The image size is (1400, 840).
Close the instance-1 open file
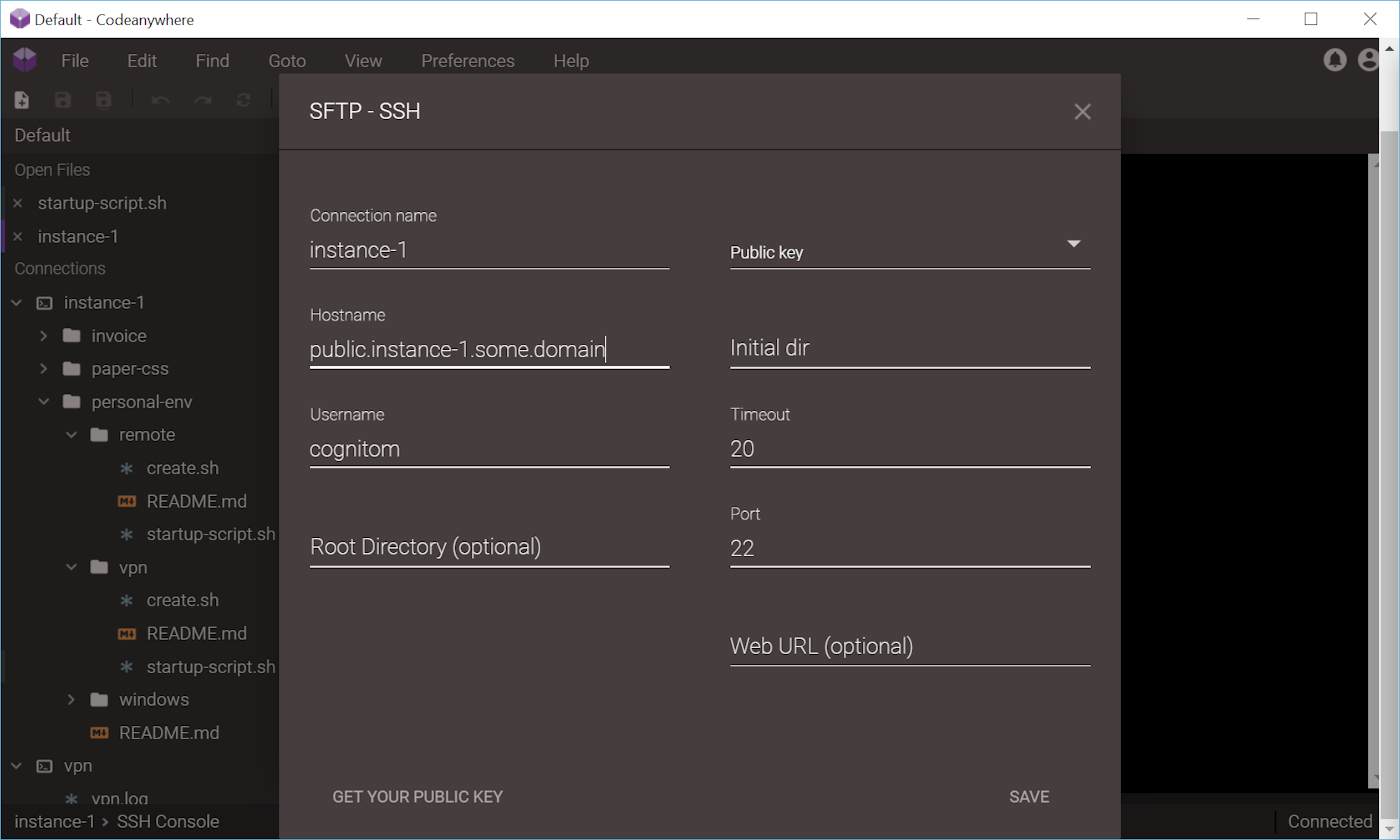[17, 237]
